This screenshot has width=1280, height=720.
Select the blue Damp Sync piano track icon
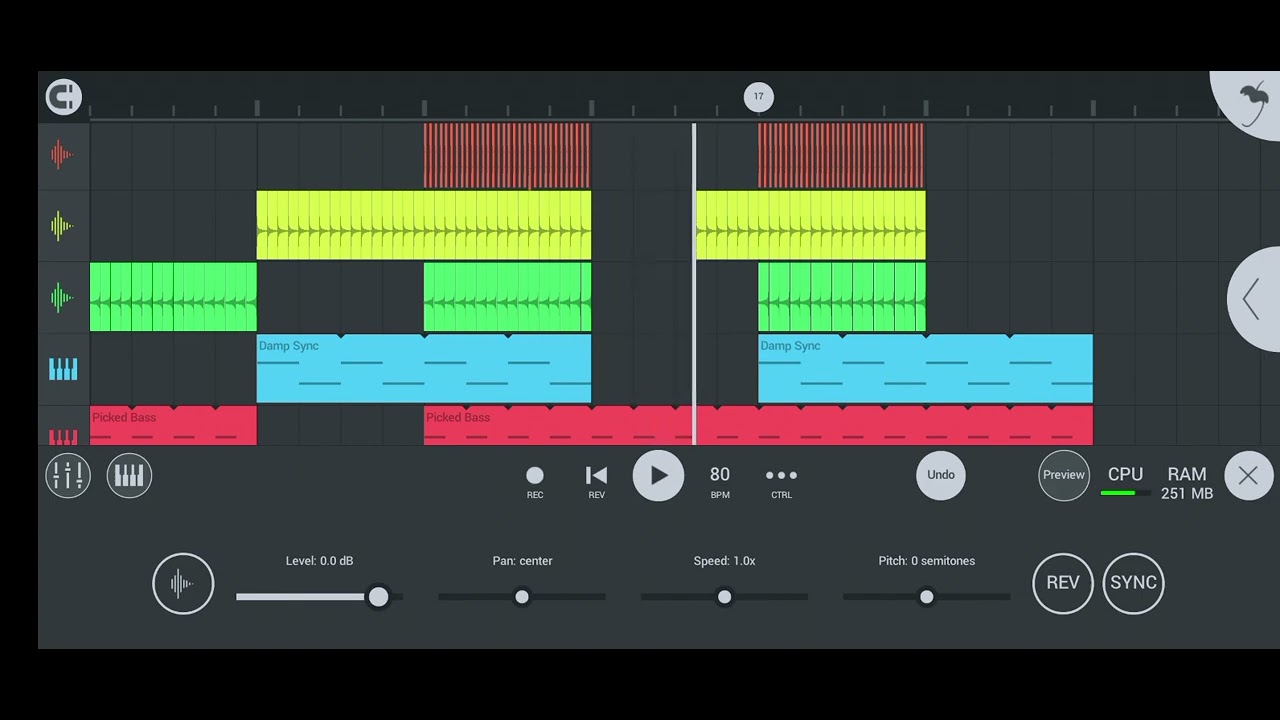[x=63, y=369]
